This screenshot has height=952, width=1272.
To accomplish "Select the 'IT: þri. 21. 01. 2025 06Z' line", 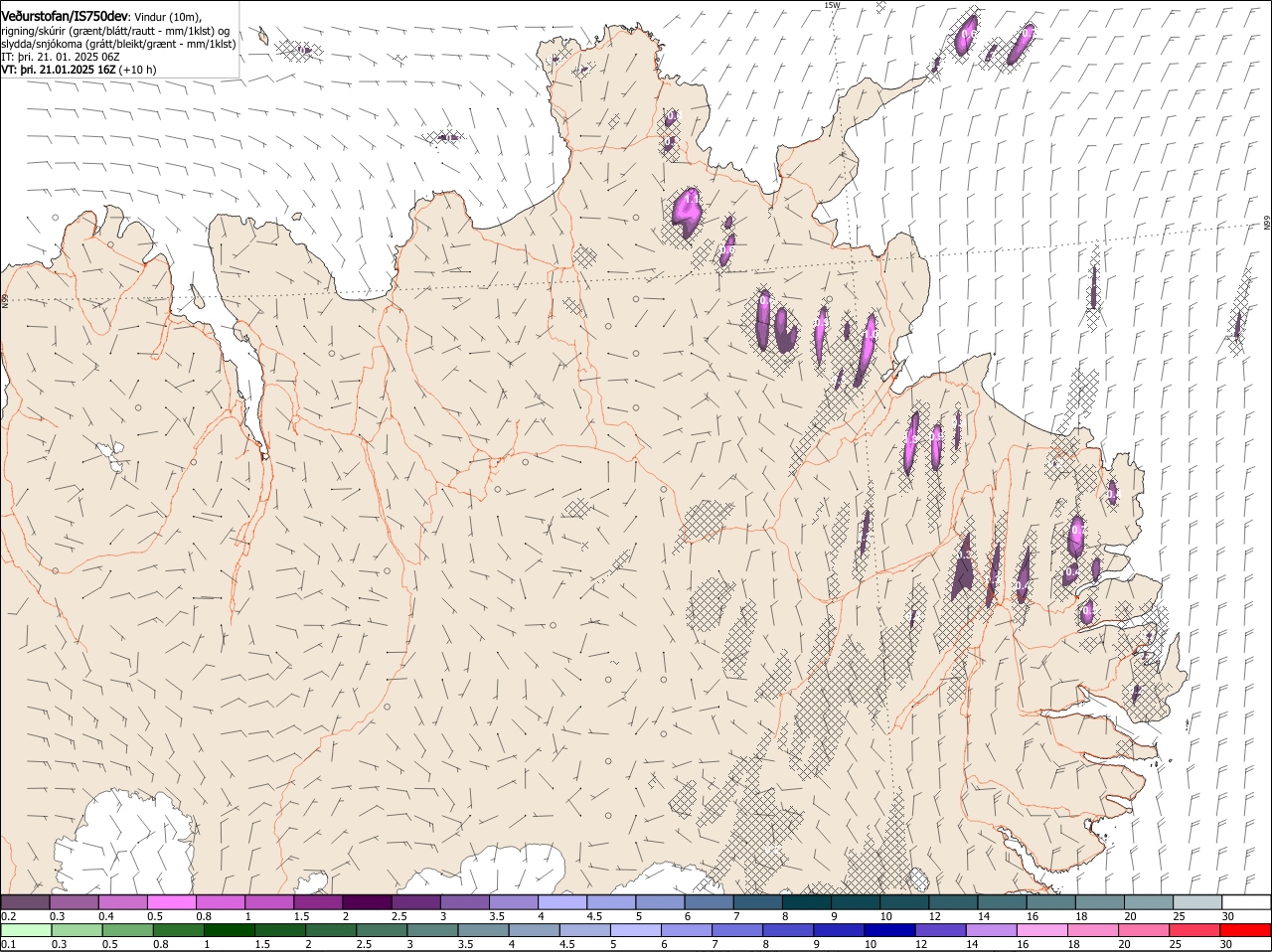I will click(x=60, y=57).
